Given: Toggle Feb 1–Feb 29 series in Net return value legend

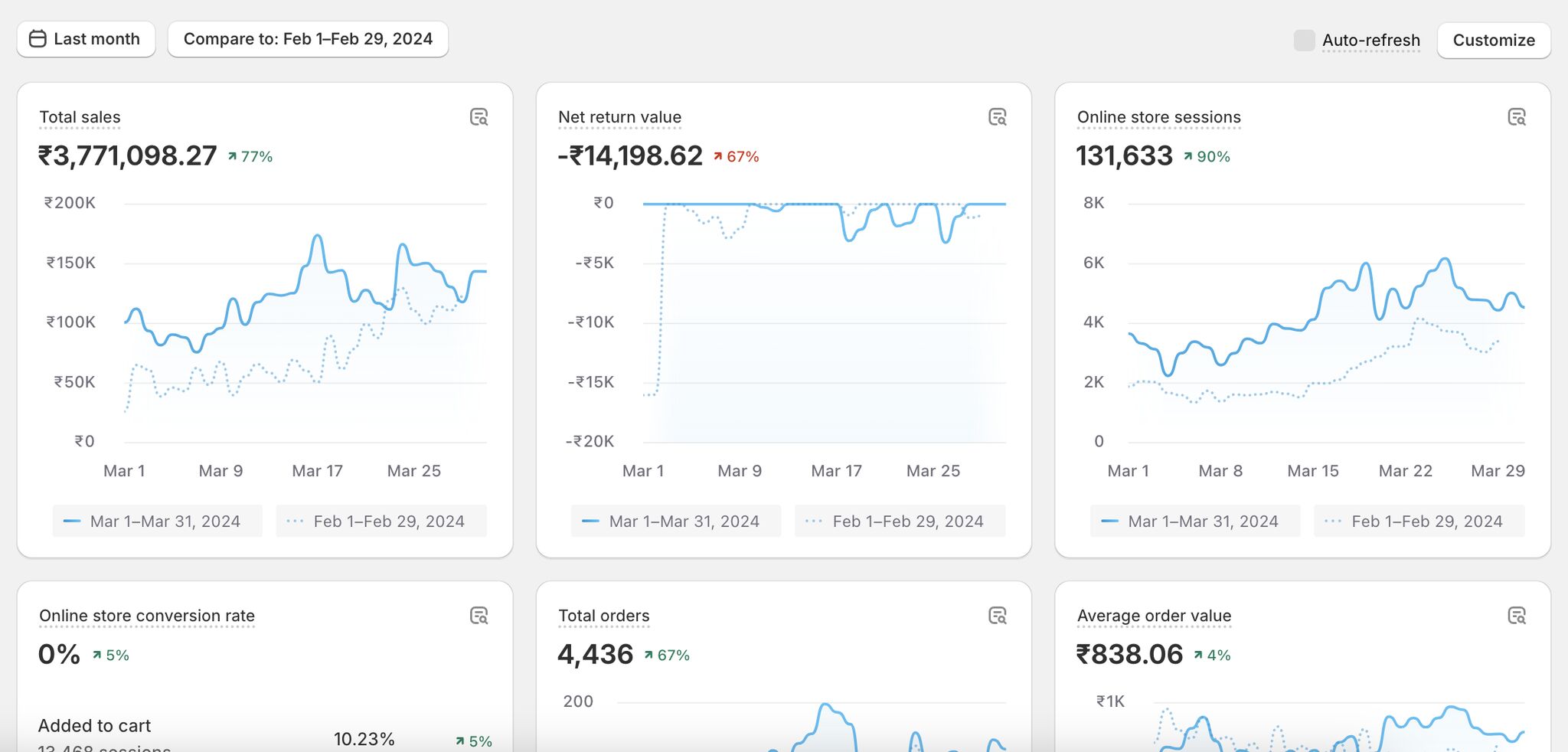Looking at the screenshot, I should (x=900, y=521).
